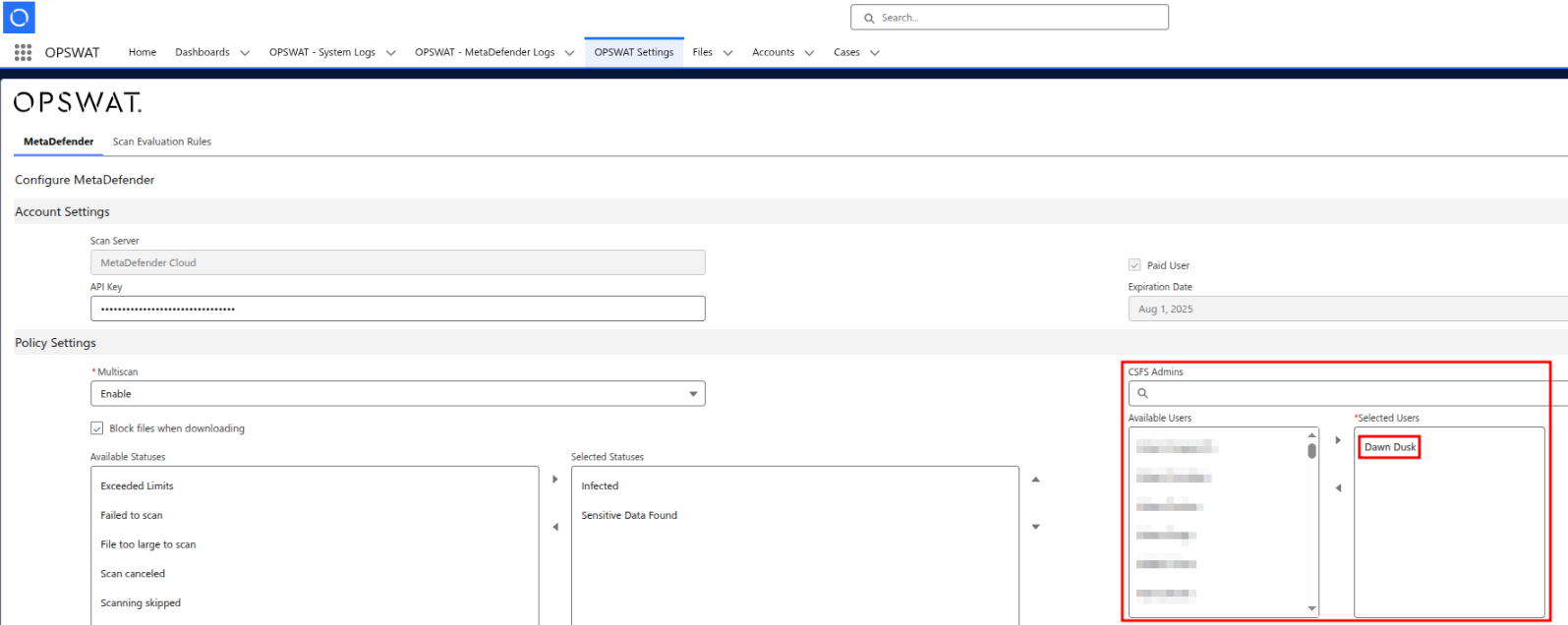Open the Multiscan dropdown
The width and height of the screenshot is (1568, 625).
coord(398,394)
